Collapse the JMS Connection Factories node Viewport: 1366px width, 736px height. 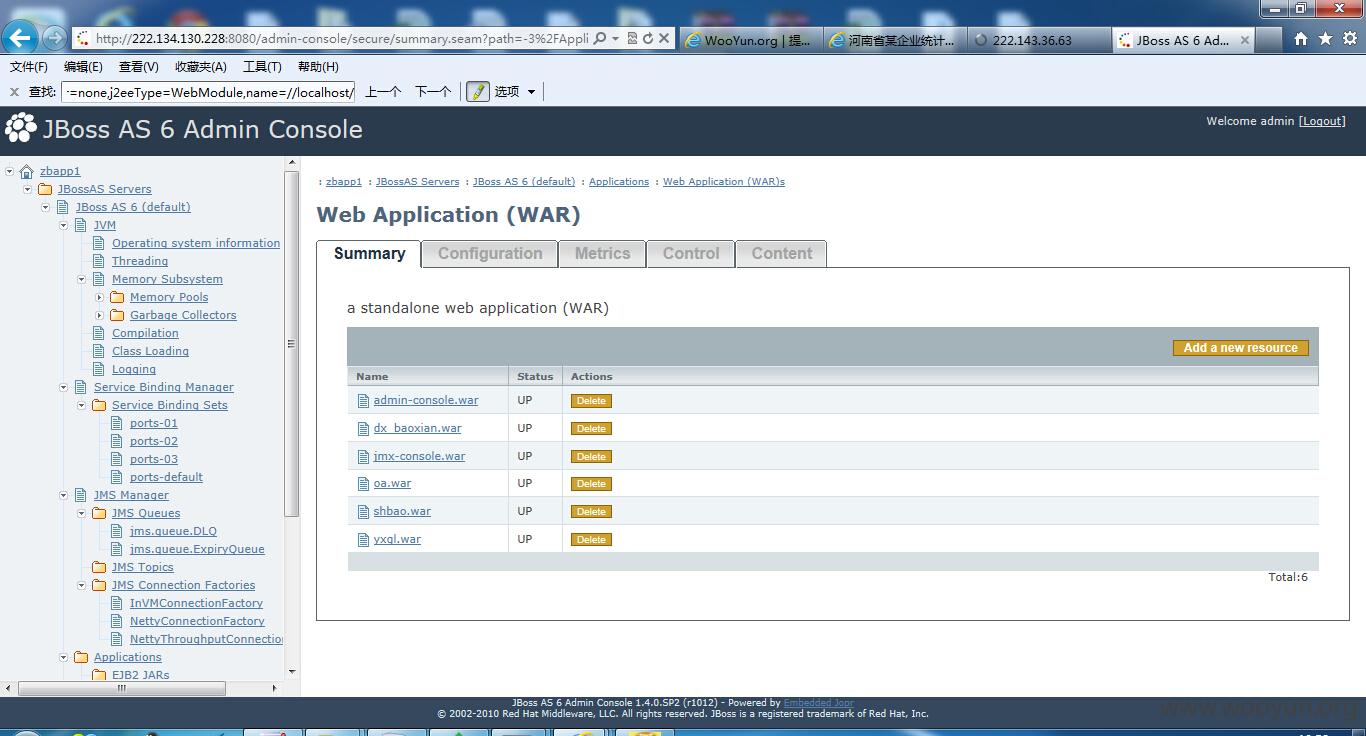click(82, 586)
